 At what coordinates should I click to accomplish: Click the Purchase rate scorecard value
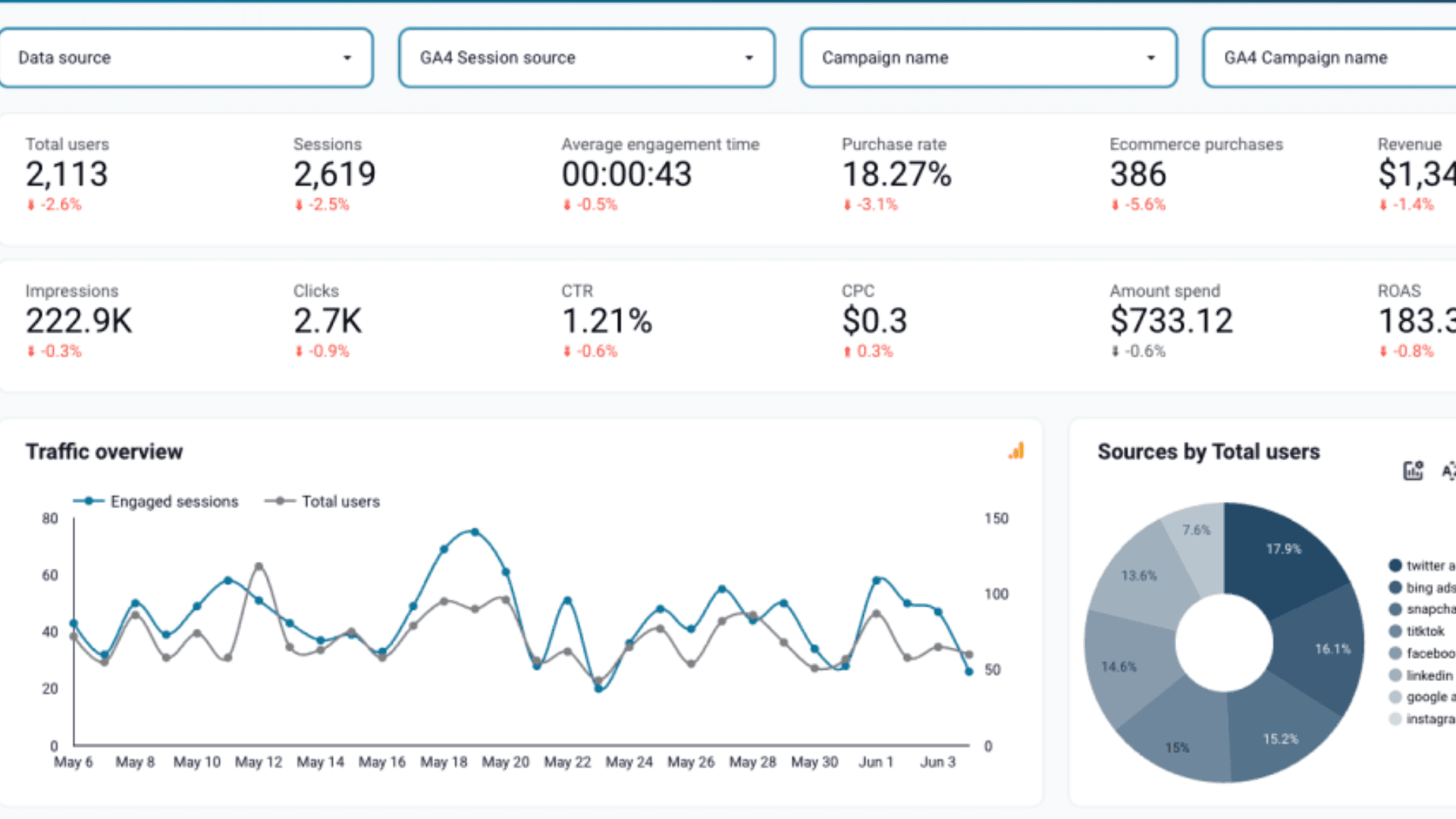pyautogui.click(x=896, y=174)
